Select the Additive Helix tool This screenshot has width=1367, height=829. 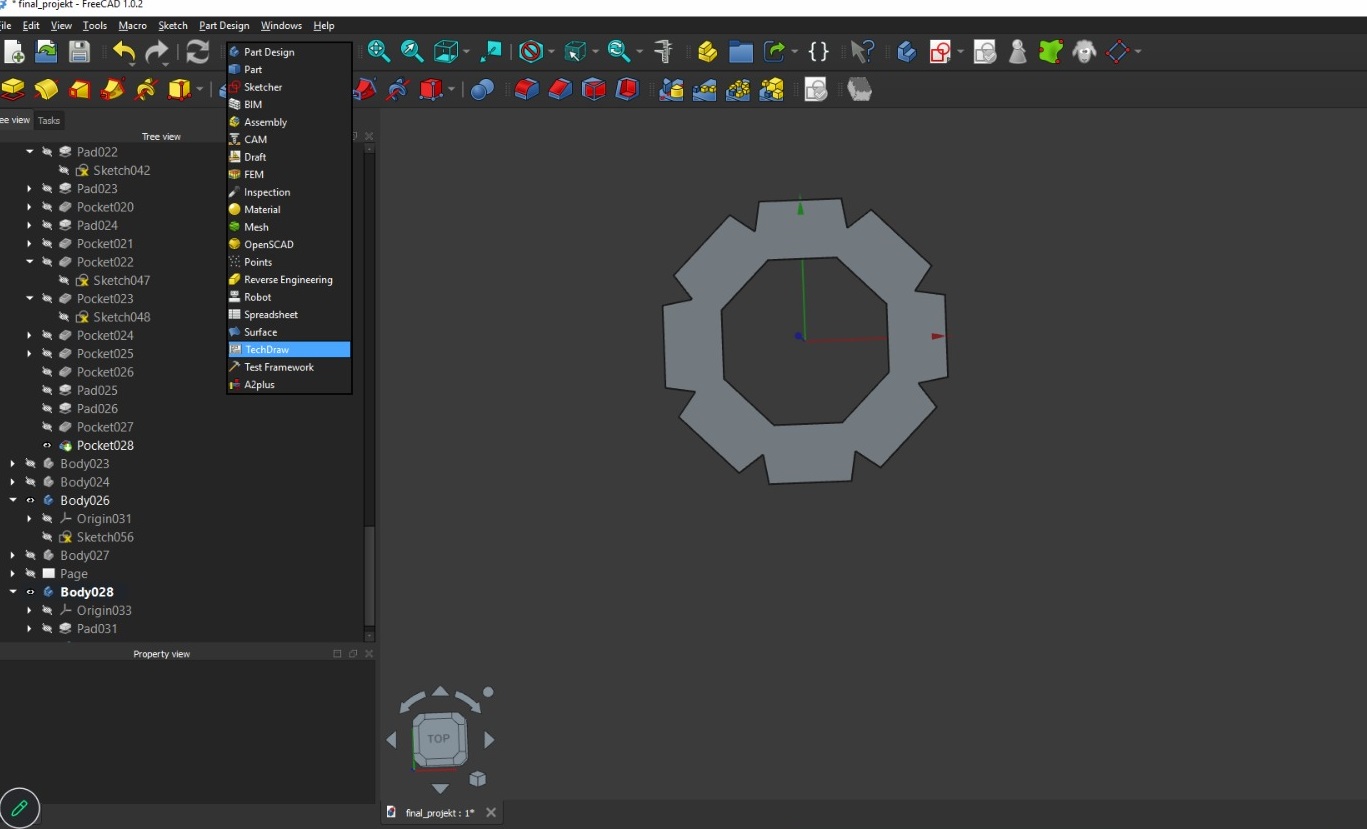coord(146,90)
